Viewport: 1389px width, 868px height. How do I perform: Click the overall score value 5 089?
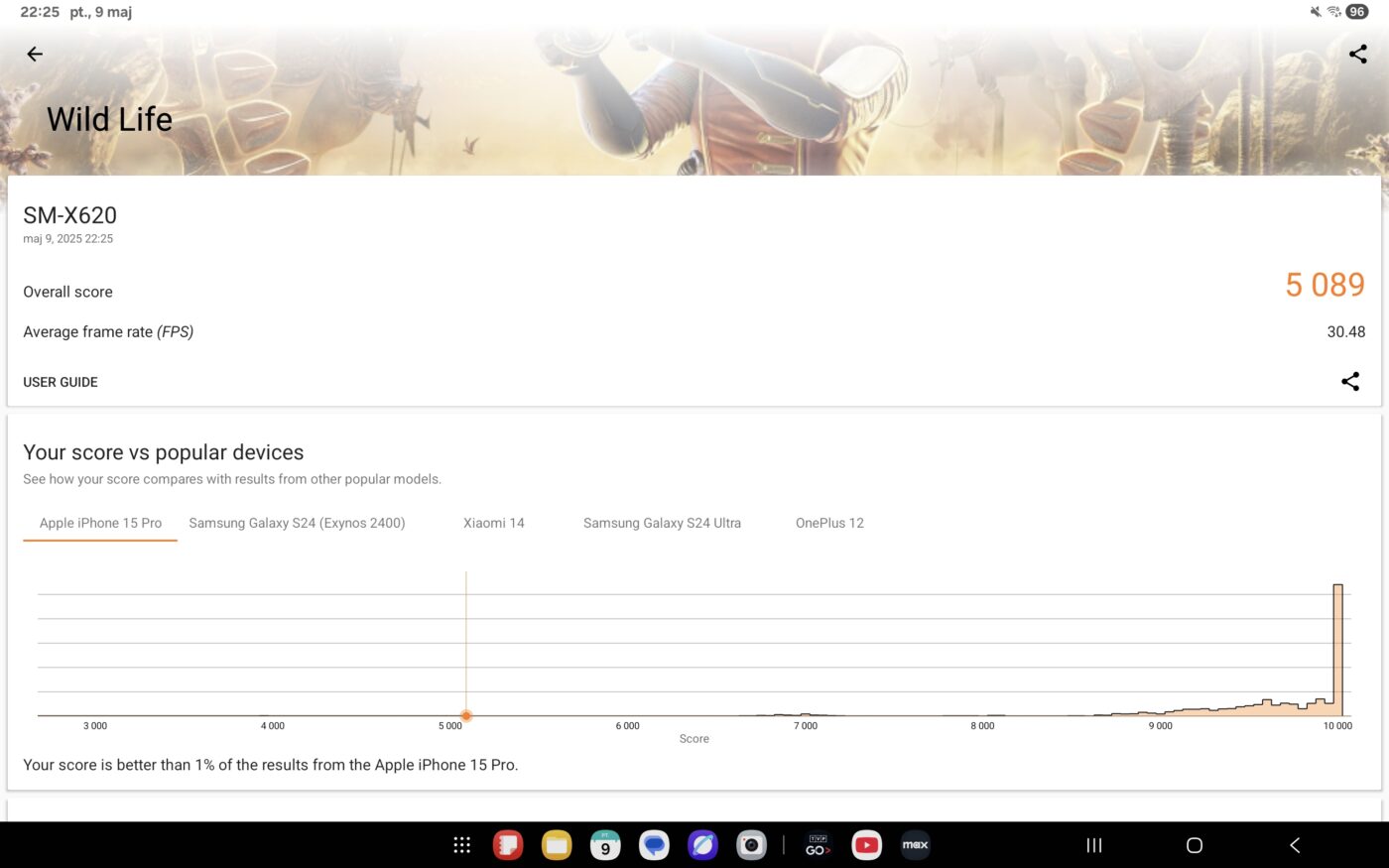[x=1326, y=285]
